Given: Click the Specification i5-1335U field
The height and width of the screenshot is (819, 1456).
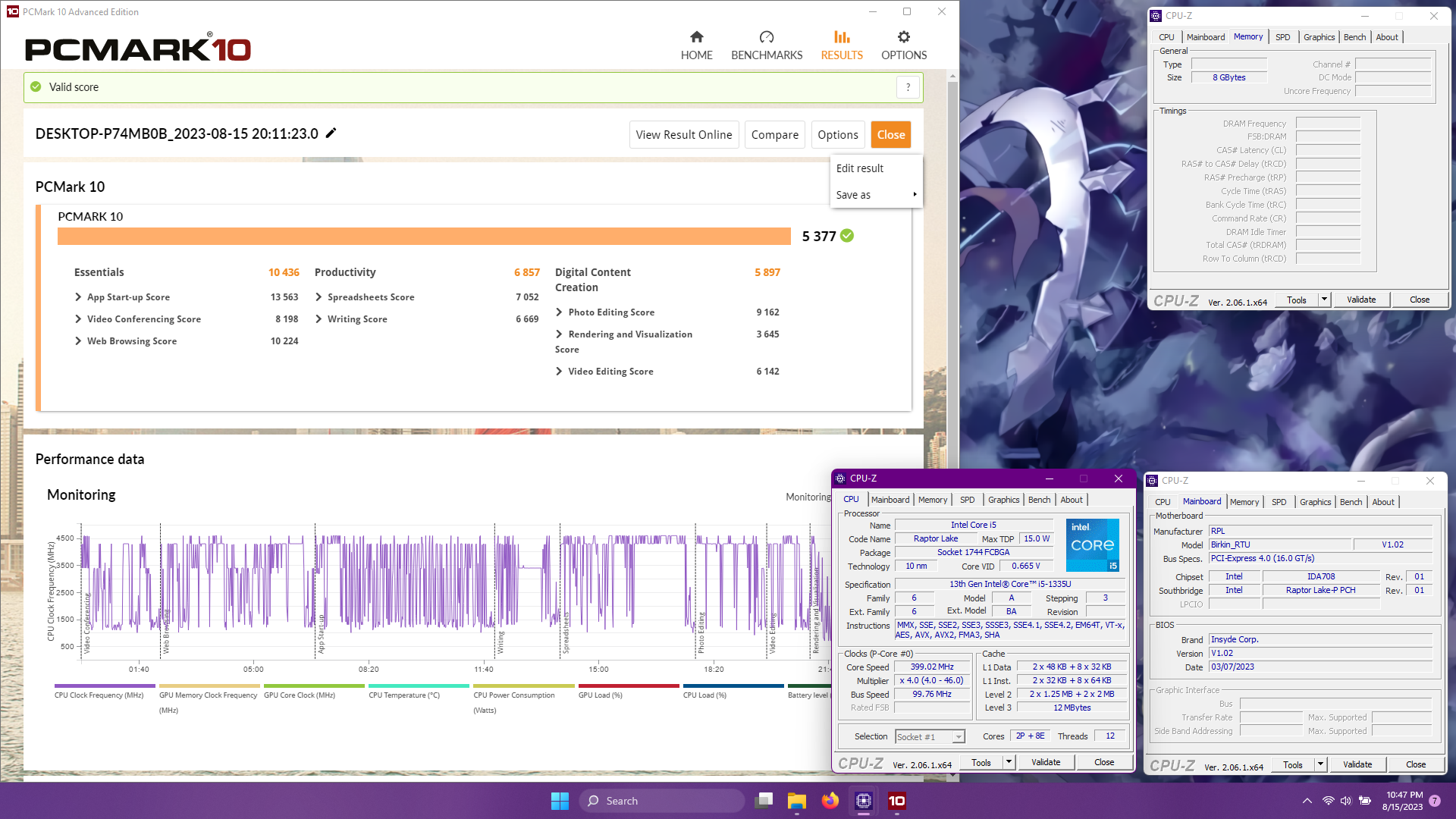Looking at the screenshot, I should pyautogui.click(x=1010, y=585).
